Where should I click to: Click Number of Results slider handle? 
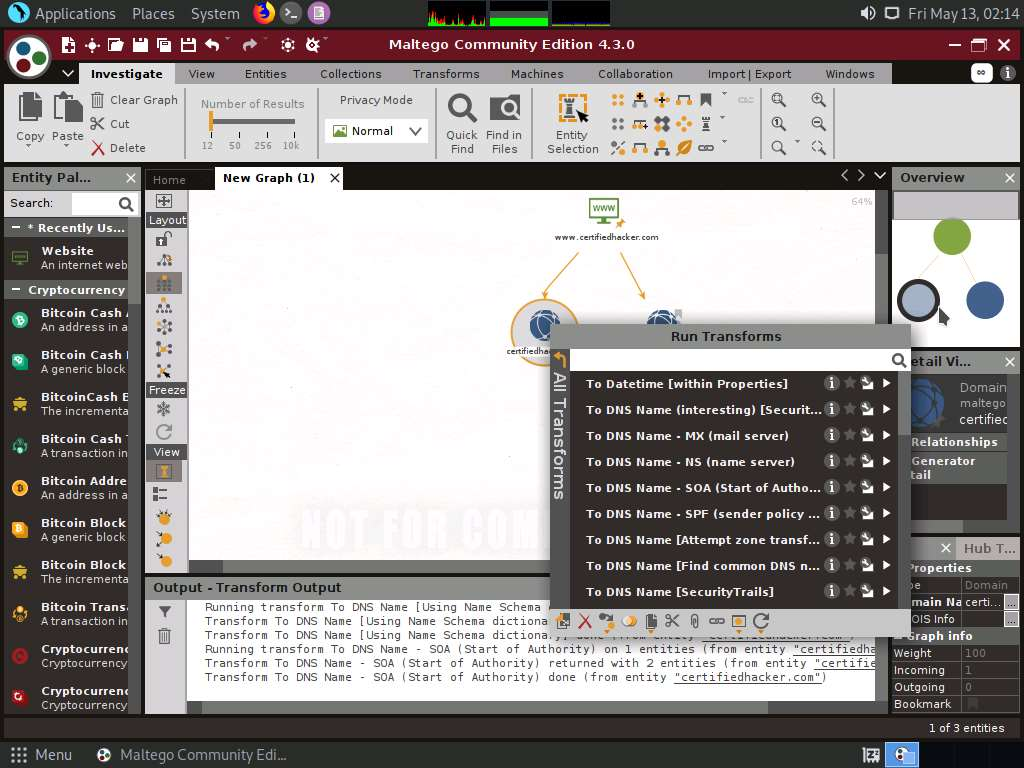[x=211, y=121]
